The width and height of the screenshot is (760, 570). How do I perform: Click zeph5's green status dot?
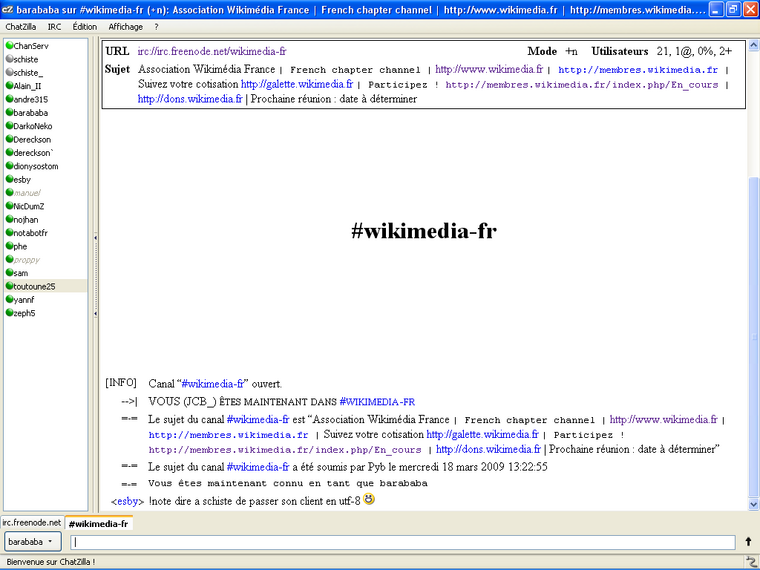tap(9, 313)
